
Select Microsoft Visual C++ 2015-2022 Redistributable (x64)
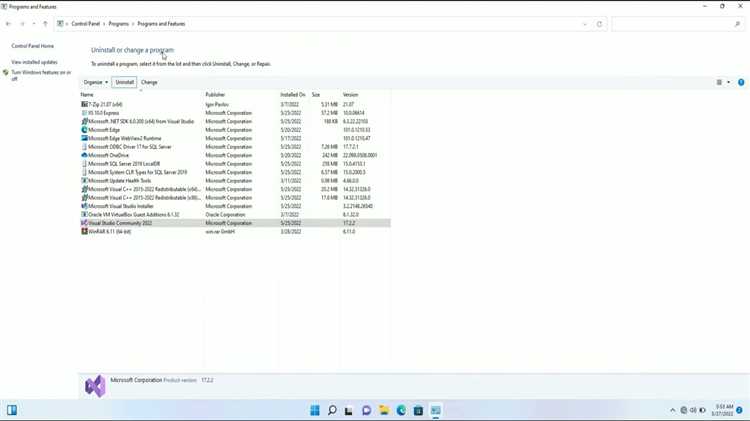(235, 189)
